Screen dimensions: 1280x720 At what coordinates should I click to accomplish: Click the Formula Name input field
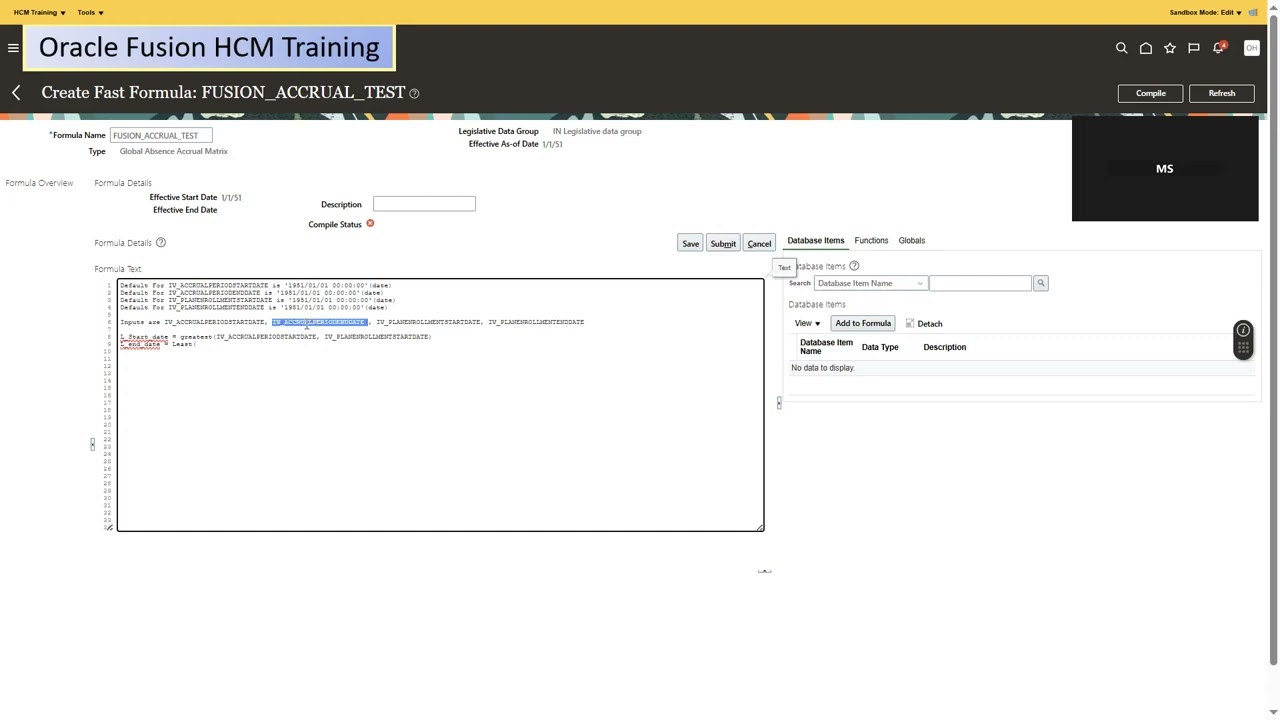pyautogui.click(x=161, y=135)
